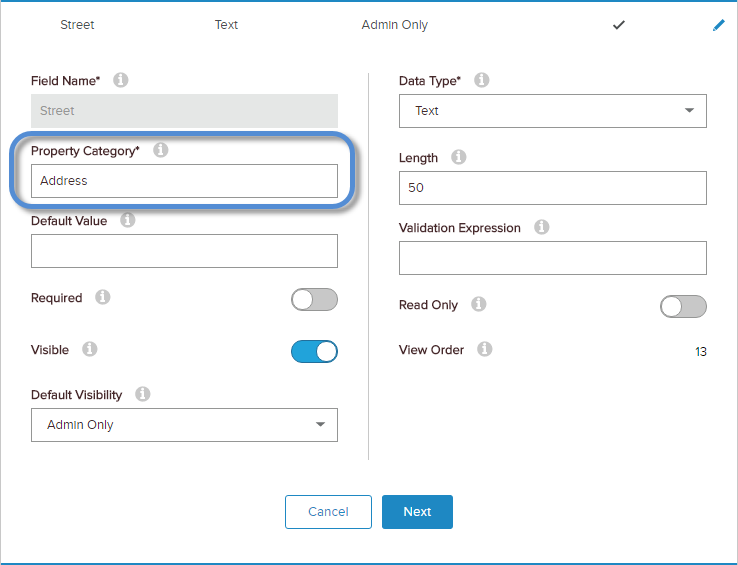The height and width of the screenshot is (565, 738).
Task: Click the Text cell in the table row
Action: click(x=226, y=25)
